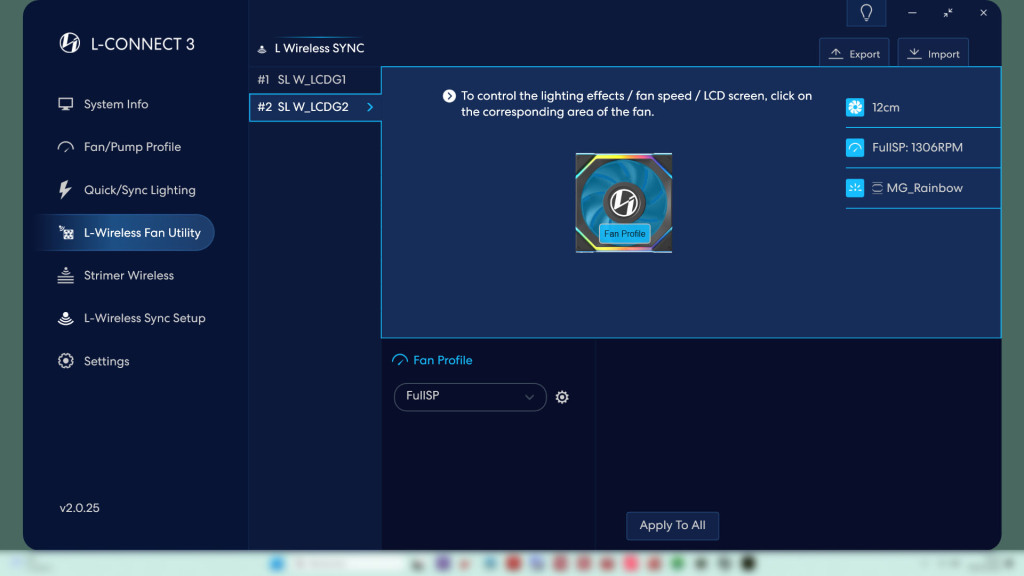The image size is (1024, 576).
Task: Click the Export button
Action: pyautogui.click(x=854, y=54)
